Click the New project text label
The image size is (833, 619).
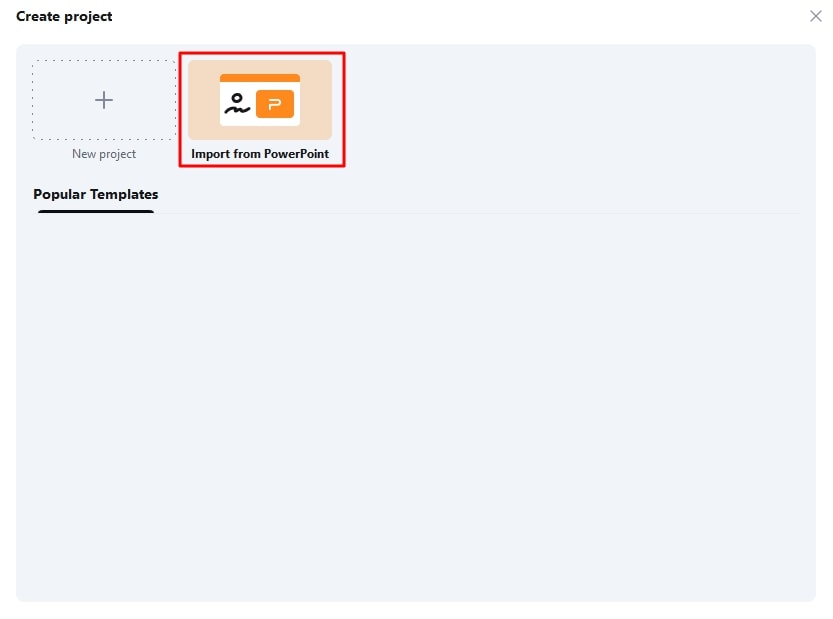(x=104, y=154)
